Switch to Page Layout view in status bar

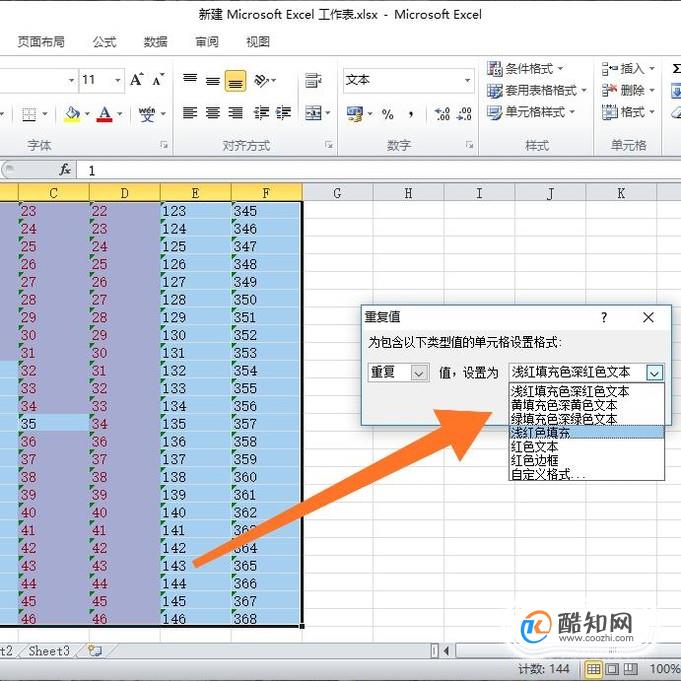pyautogui.click(x=612, y=669)
